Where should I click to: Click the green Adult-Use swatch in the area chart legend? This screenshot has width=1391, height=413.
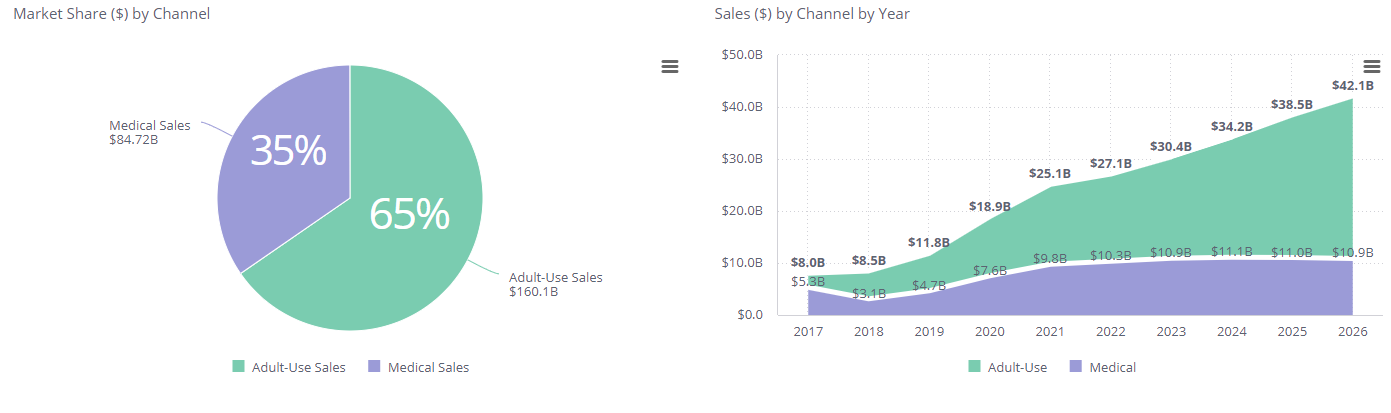[975, 367]
